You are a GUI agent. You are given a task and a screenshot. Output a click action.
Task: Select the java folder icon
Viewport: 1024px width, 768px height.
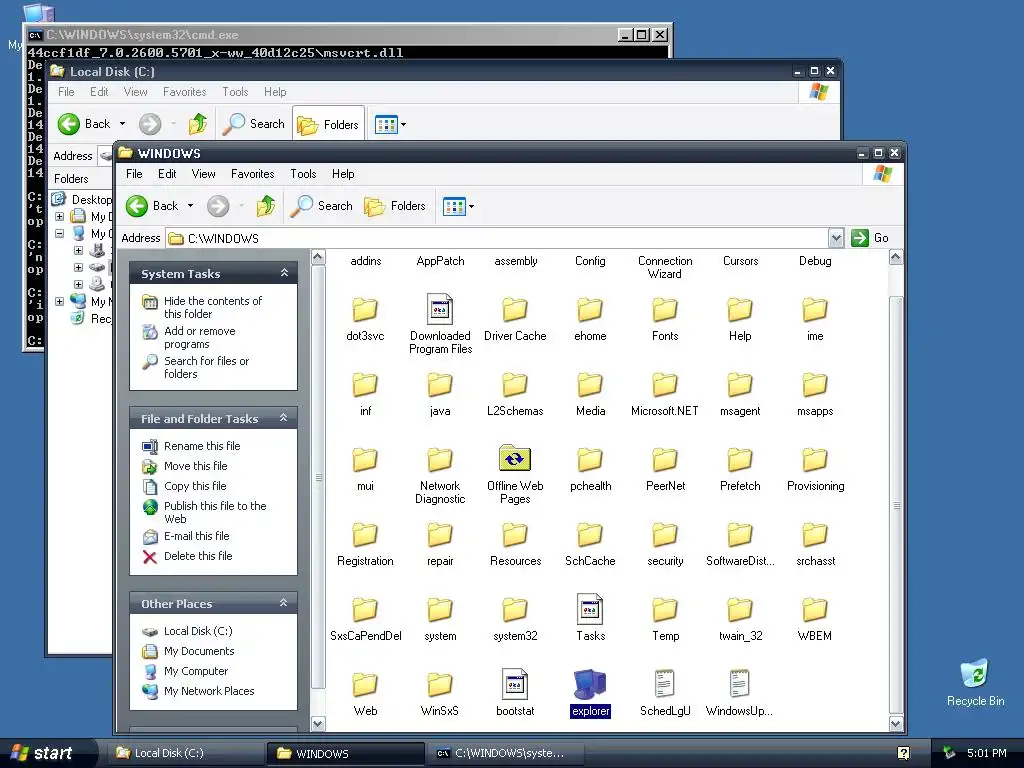coord(440,385)
